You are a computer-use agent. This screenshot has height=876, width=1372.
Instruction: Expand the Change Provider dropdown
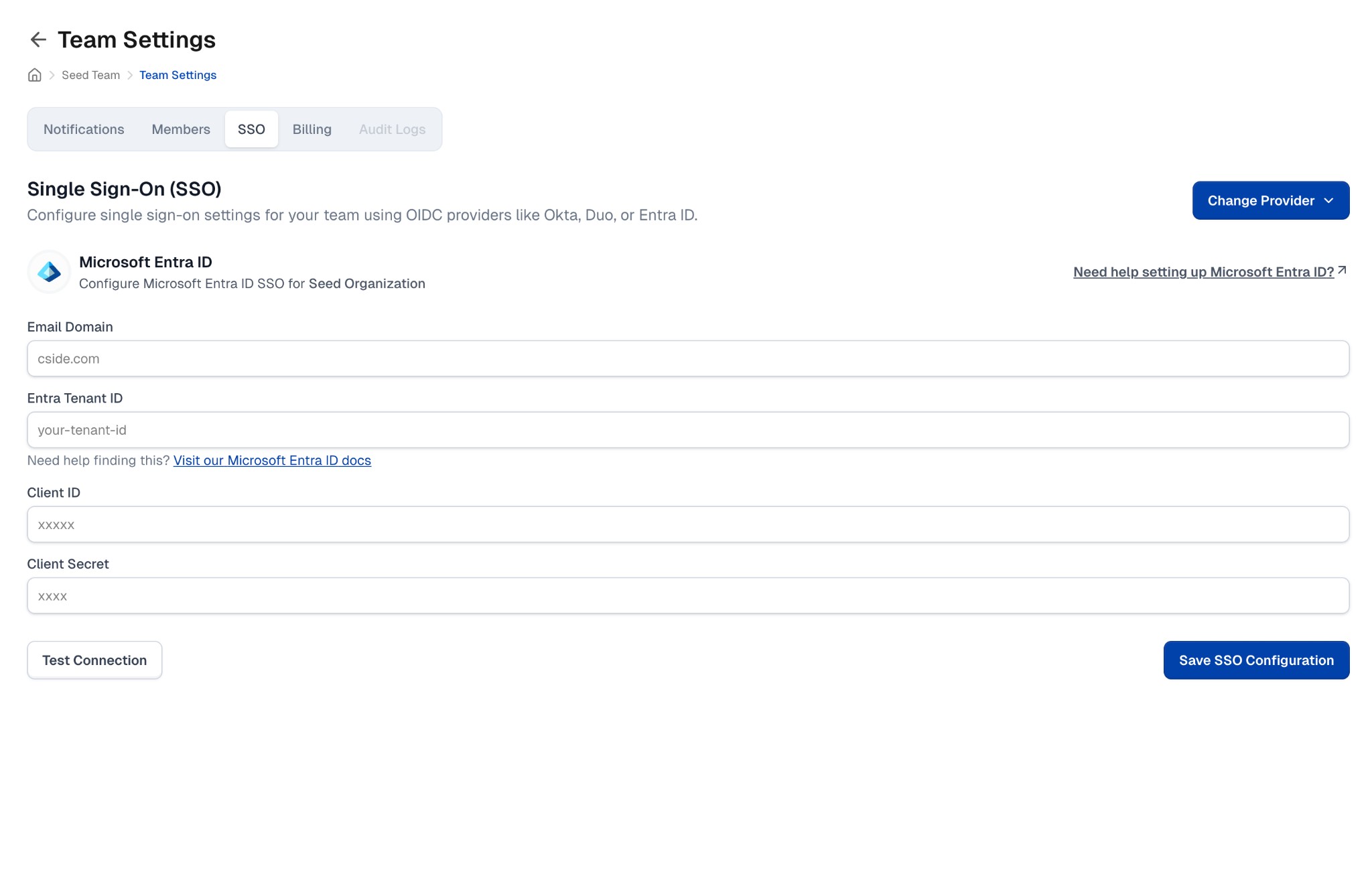tap(1270, 200)
